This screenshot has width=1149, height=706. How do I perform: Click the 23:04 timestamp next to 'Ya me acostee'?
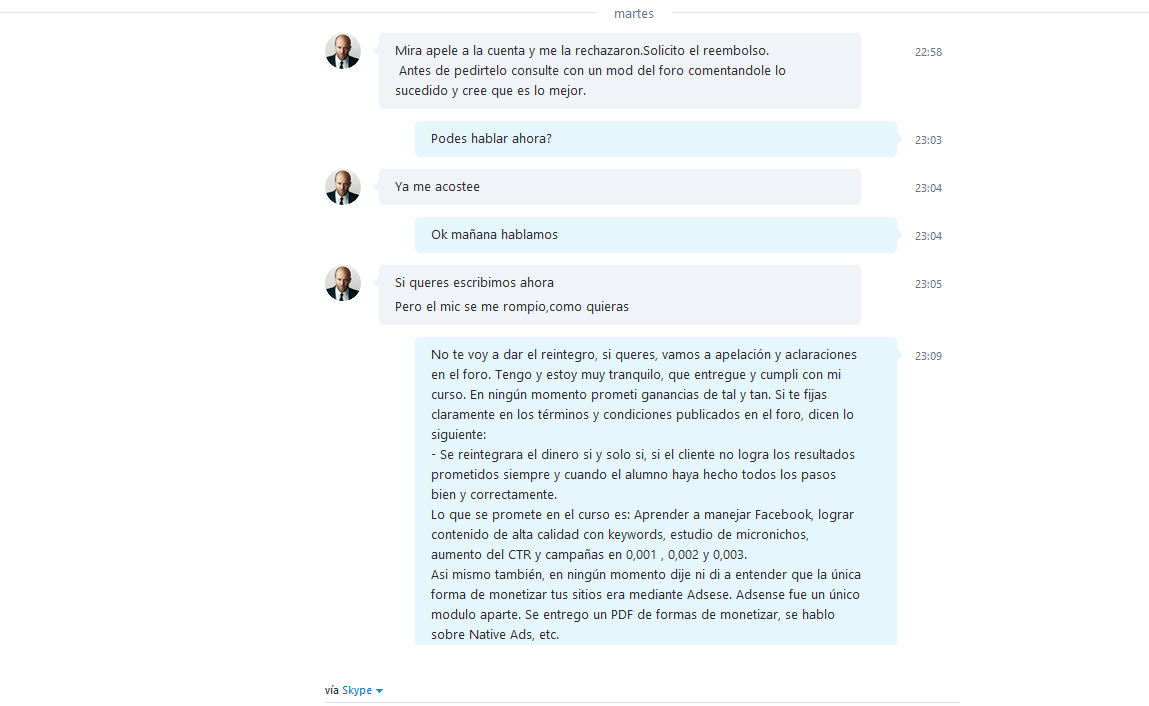928,188
